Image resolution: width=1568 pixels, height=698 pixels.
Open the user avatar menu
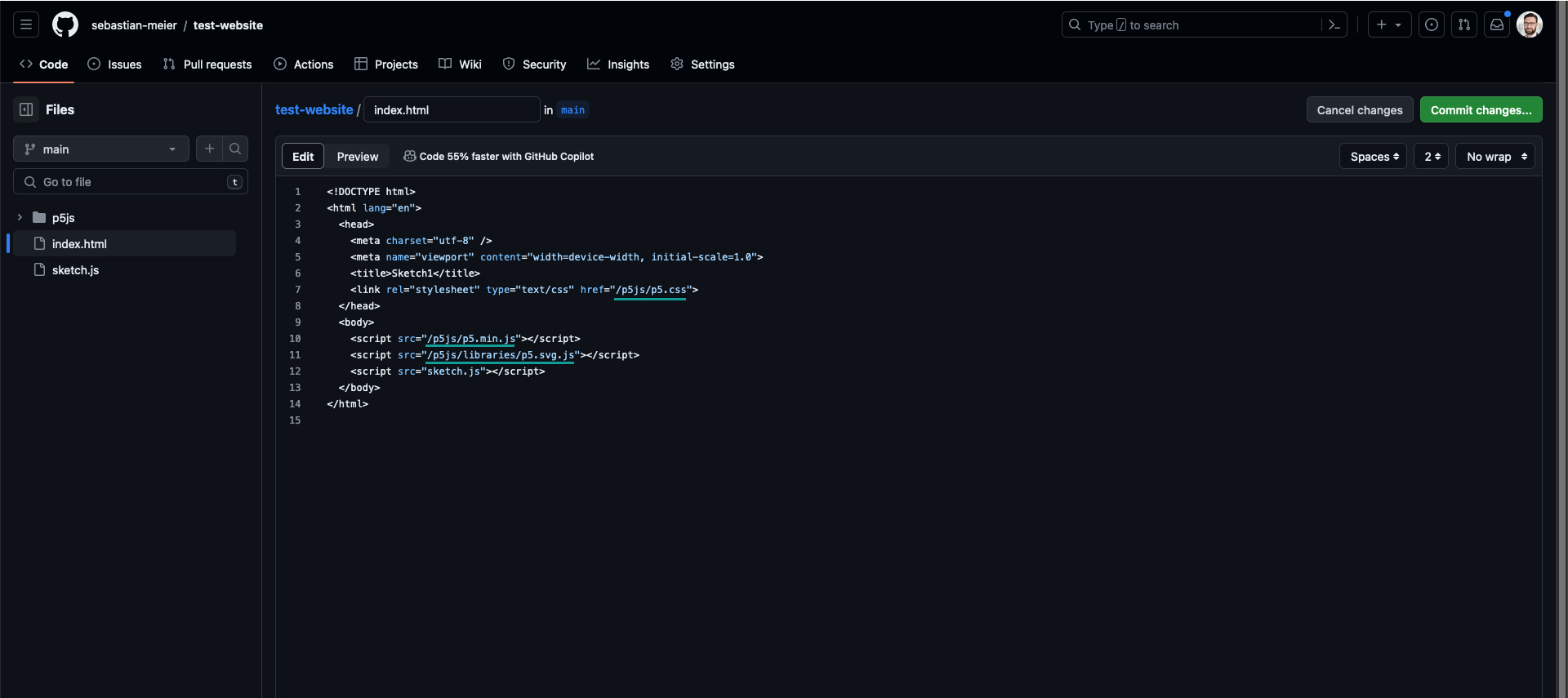point(1530,24)
